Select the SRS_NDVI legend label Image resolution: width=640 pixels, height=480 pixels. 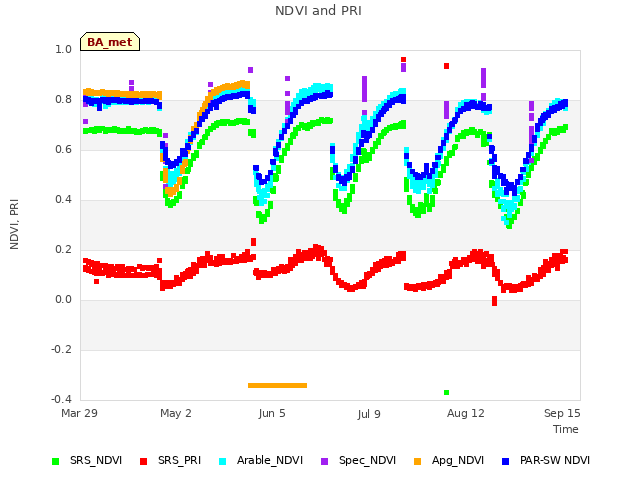pyautogui.click(x=96, y=460)
